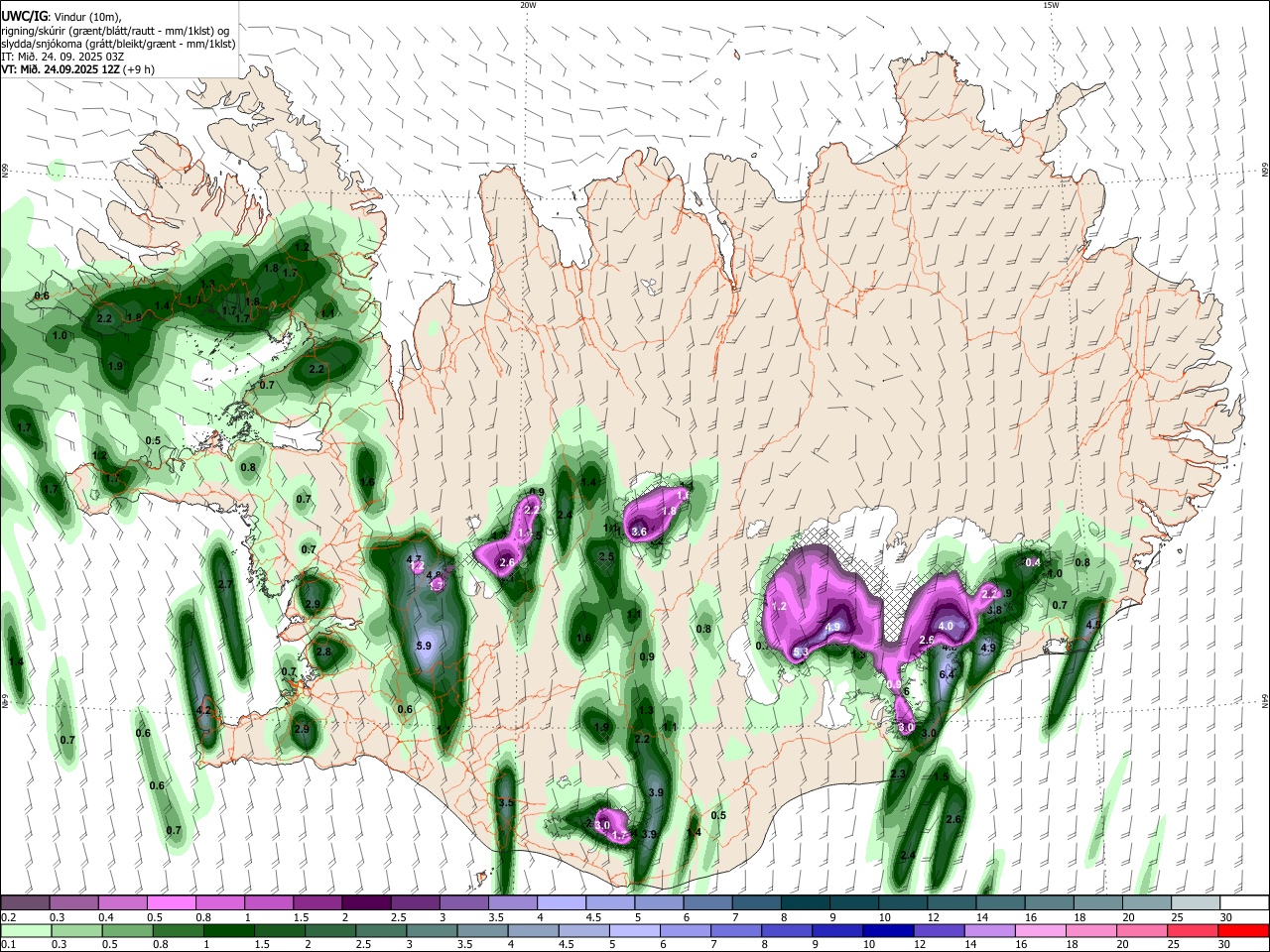Click the 3.6 snowfall value on the map

pos(639,532)
